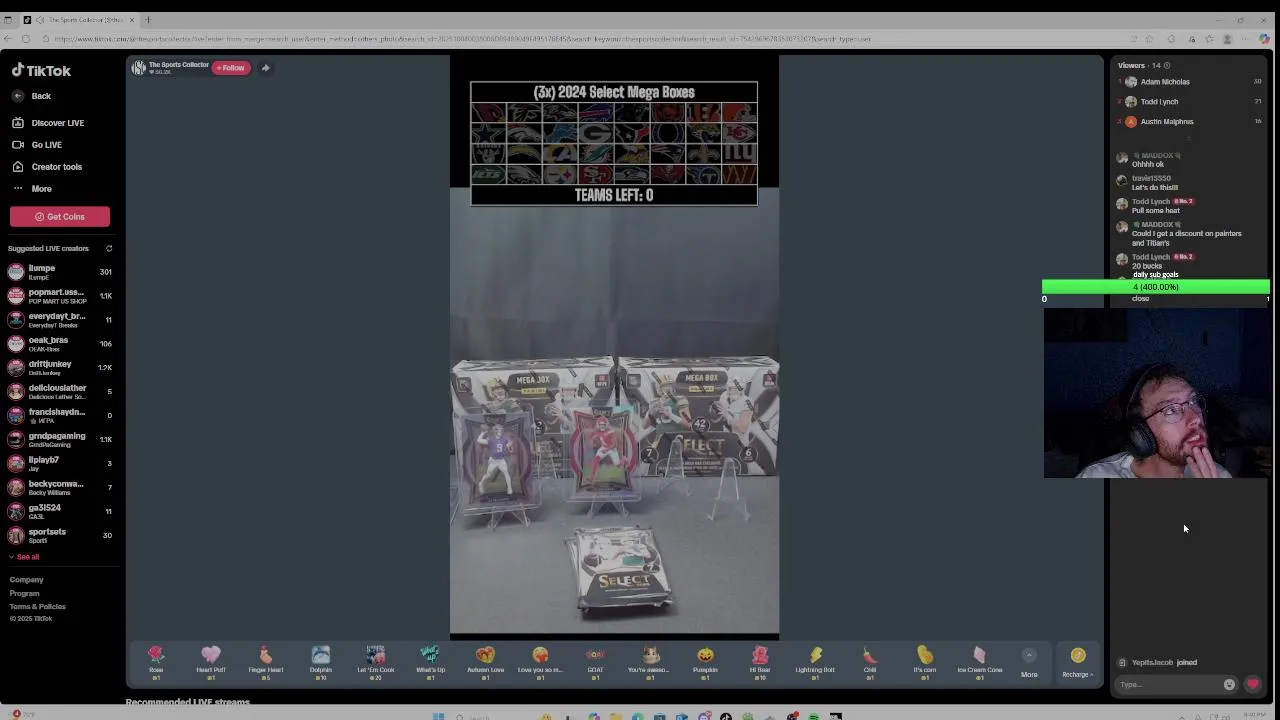Click the Windows Start button
The image size is (1280, 720).
pyautogui.click(x=439, y=716)
